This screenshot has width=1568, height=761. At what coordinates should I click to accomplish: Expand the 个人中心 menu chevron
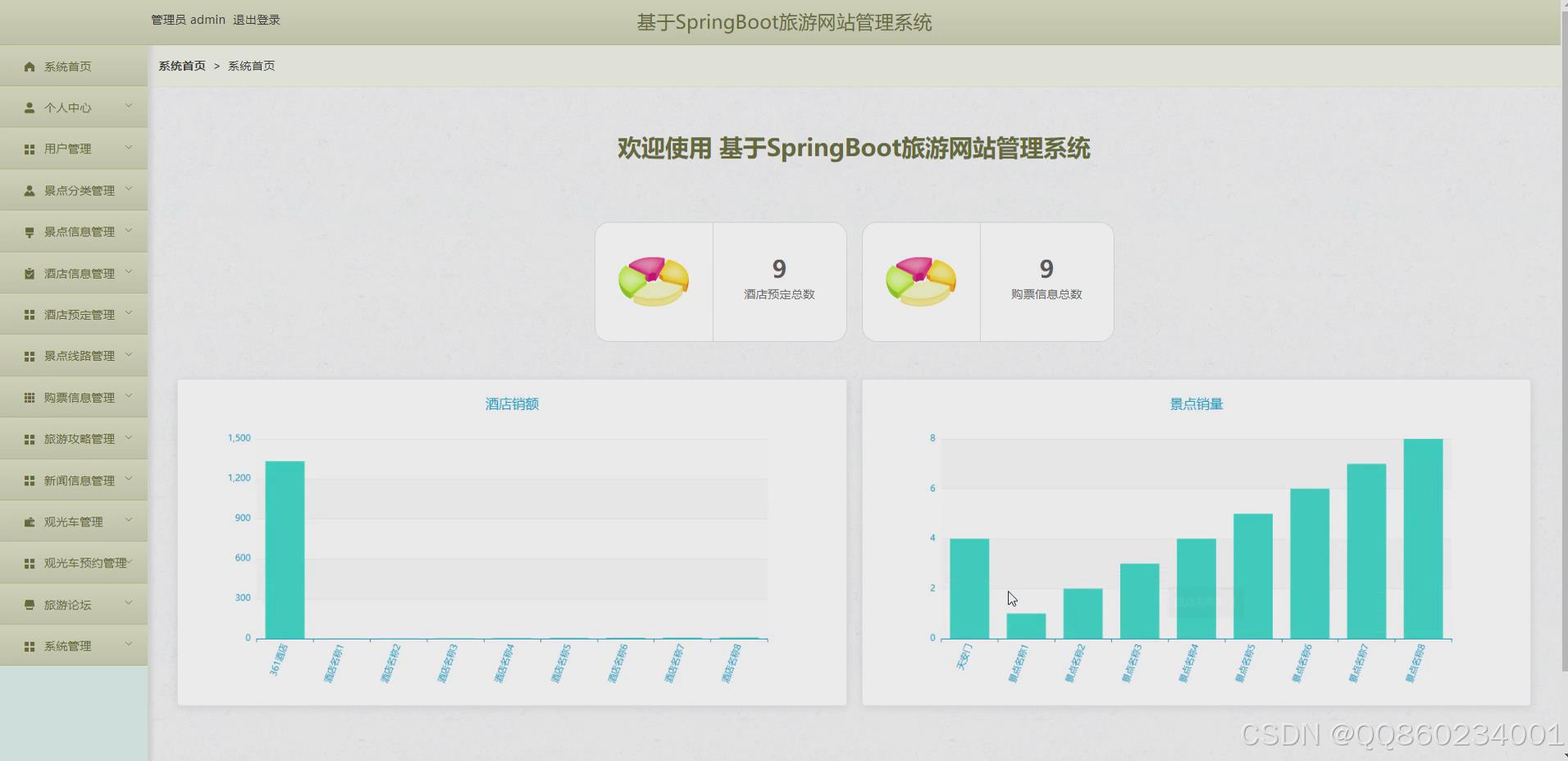(x=129, y=106)
